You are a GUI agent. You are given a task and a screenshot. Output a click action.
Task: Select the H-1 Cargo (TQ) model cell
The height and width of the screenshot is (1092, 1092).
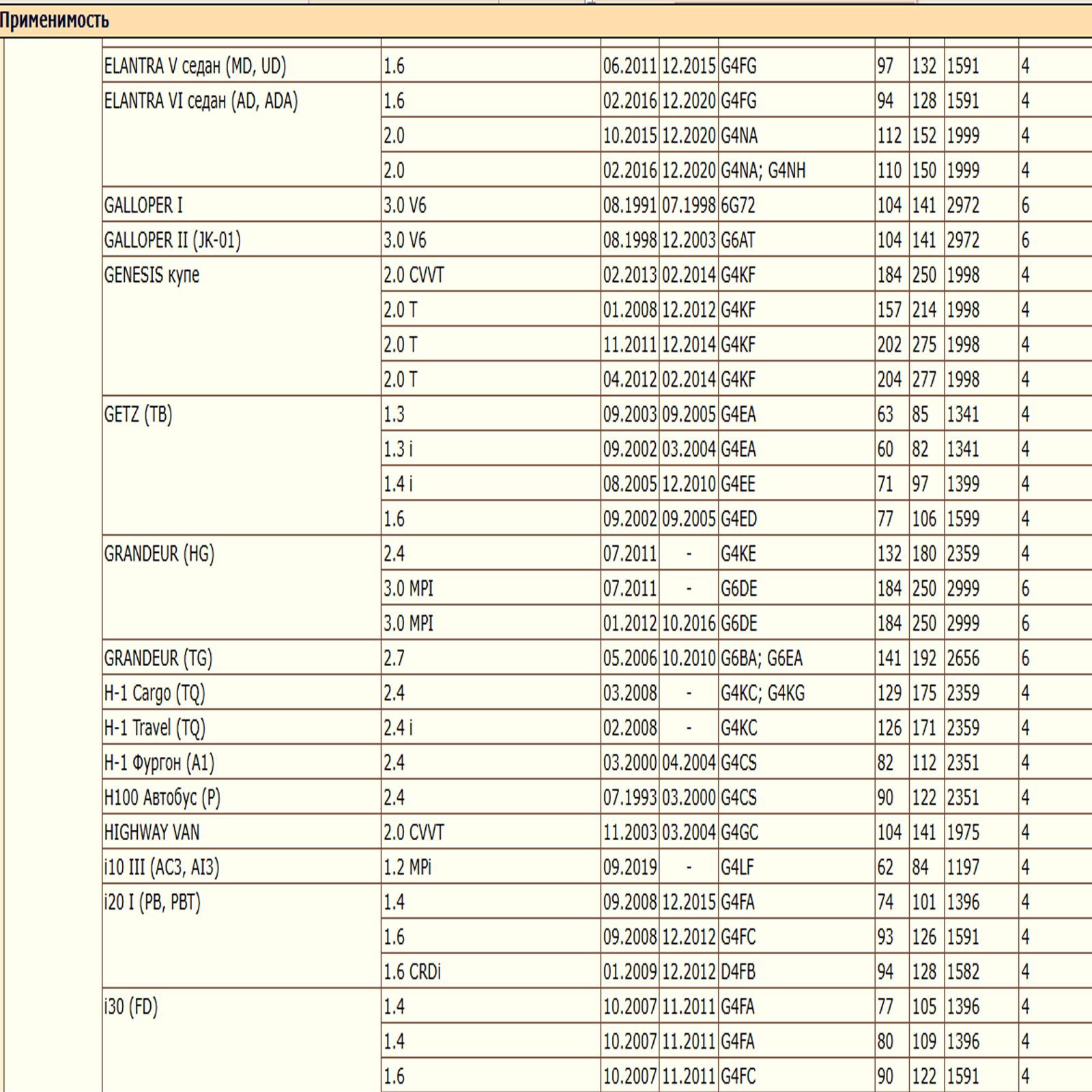154,693
